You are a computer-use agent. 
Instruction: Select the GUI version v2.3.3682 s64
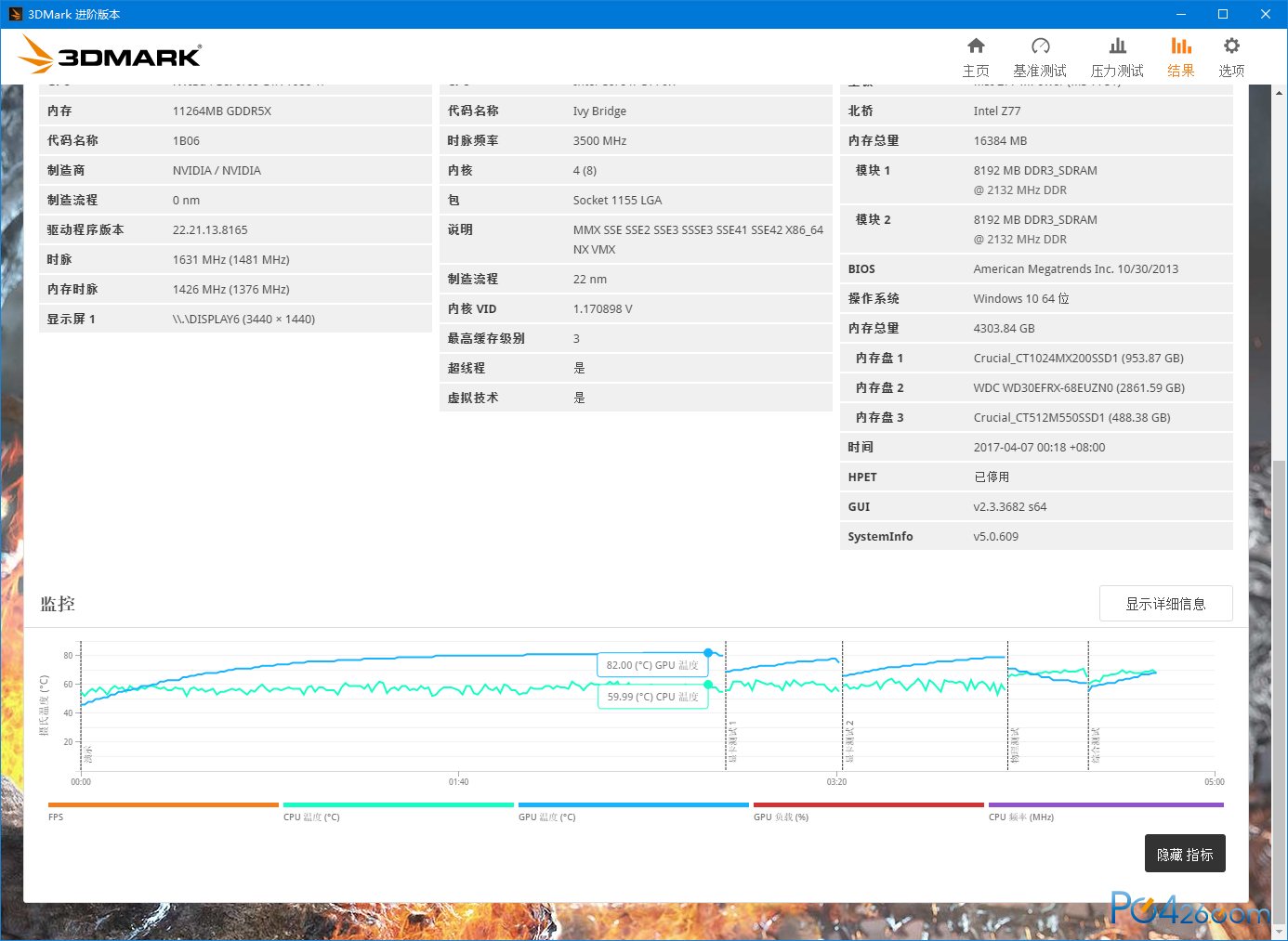click(x=1010, y=507)
